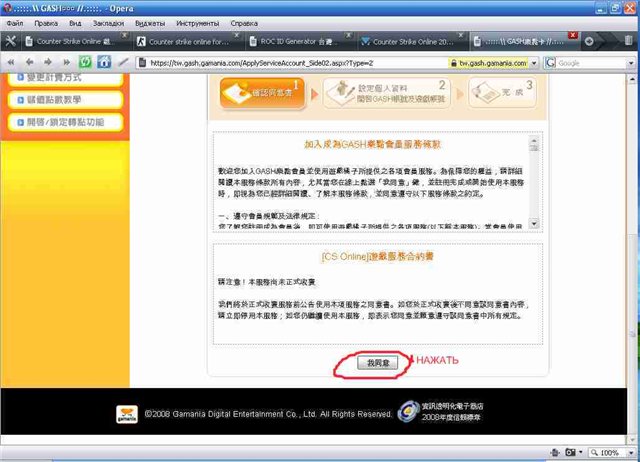Switch to 'Counter Strike Online 20...' tab
Image resolution: width=640 pixels, height=462 pixels.
(410, 42)
